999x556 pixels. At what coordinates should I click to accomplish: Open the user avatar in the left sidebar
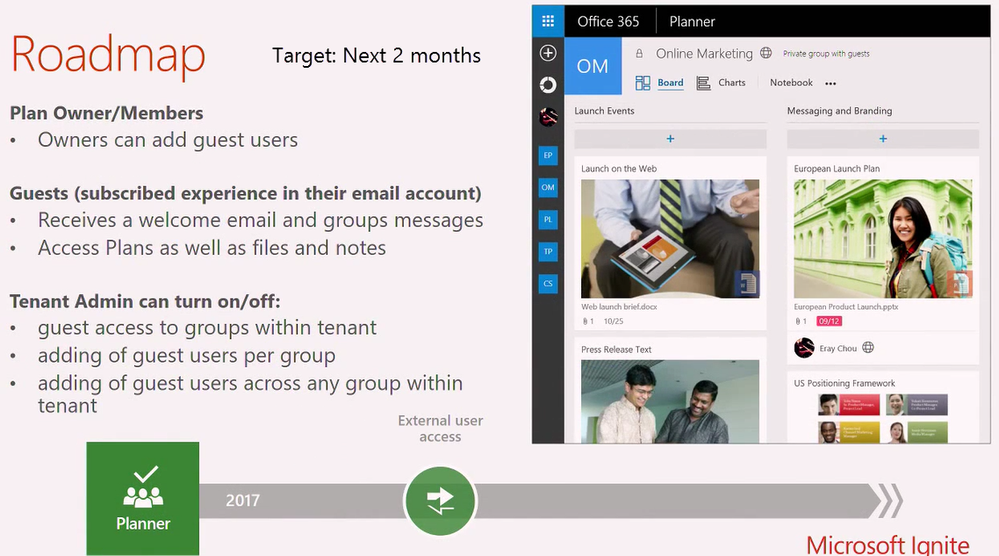tap(548, 117)
